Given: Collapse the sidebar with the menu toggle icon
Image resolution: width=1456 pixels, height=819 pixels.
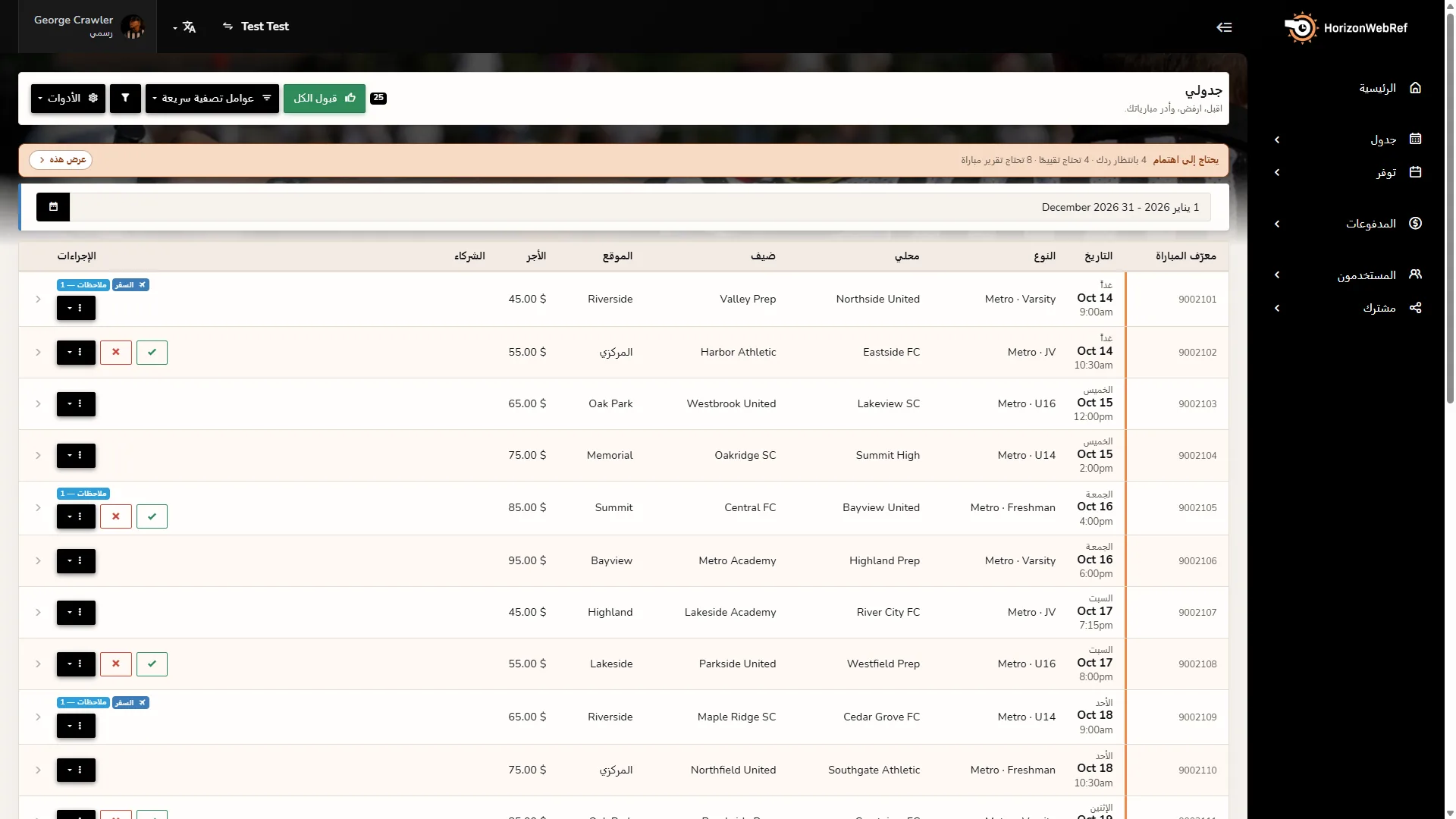Looking at the screenshot, I should [1224, 27].
